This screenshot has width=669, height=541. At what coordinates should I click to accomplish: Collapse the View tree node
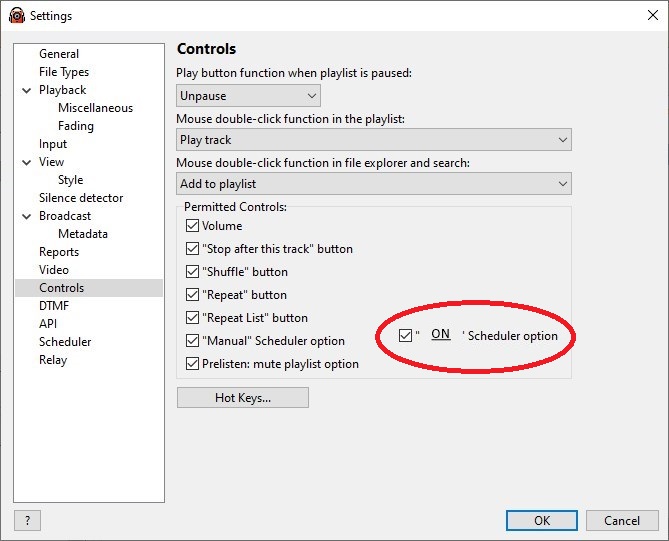click(x=26, y=162)
